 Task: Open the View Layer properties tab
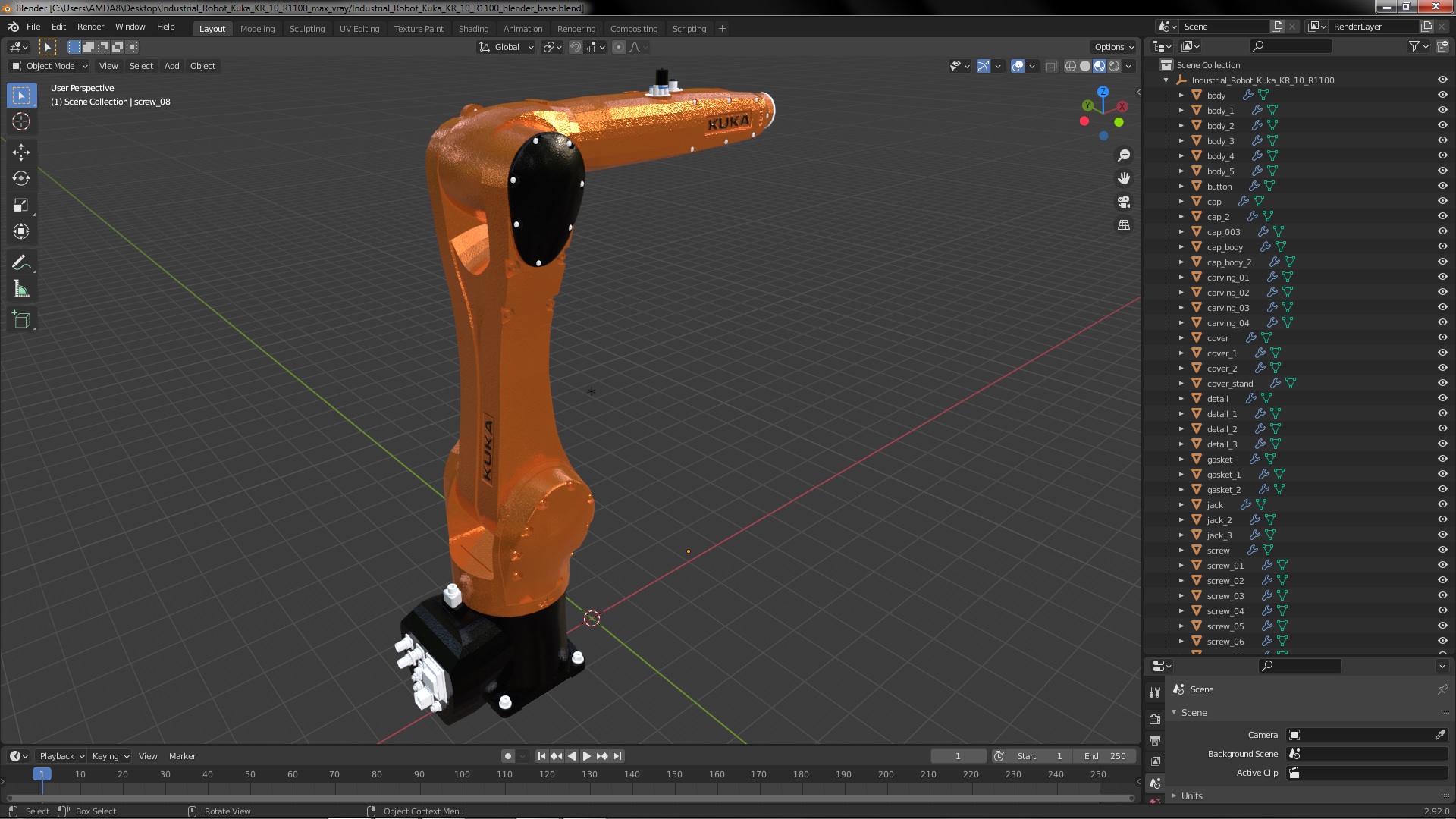[1155, 761]
